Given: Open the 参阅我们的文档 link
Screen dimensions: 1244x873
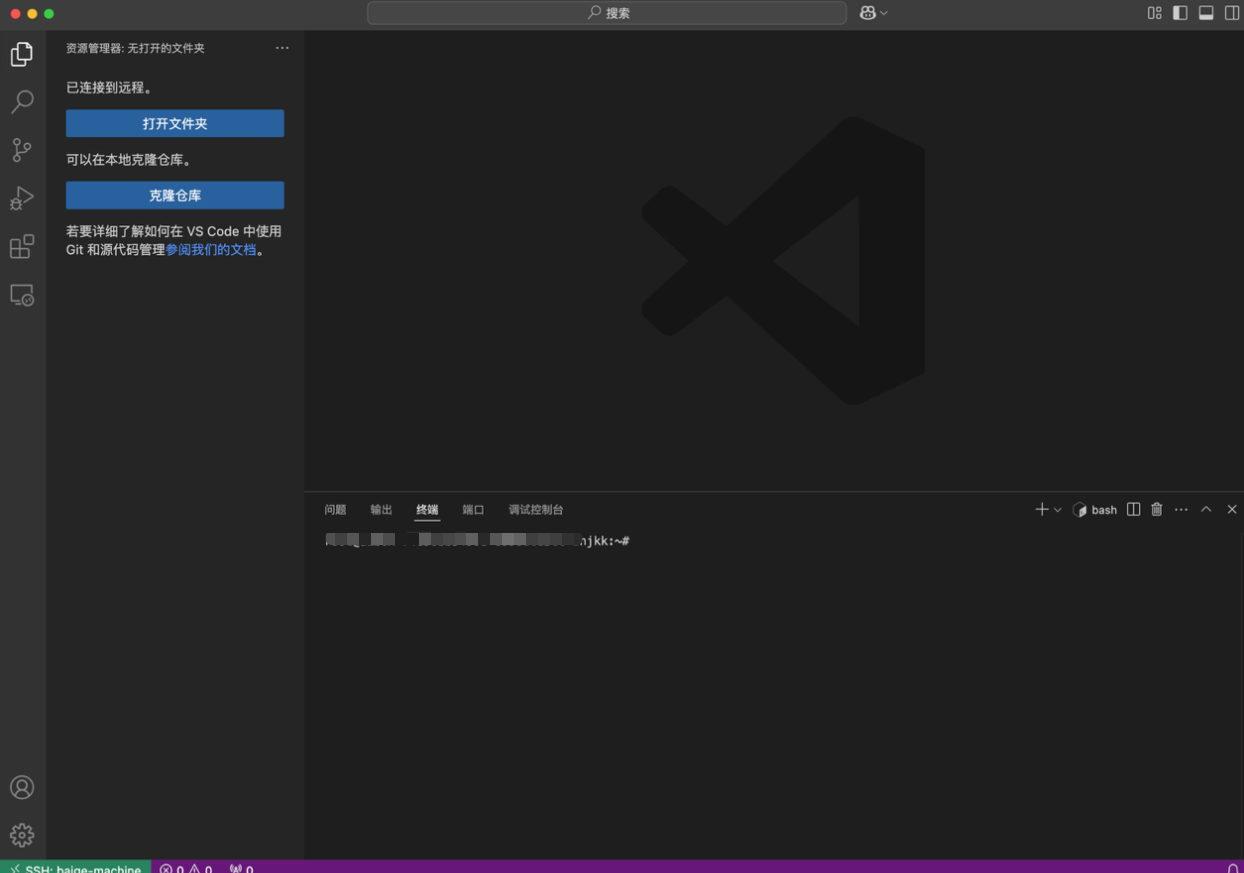Looking at the screenshot, I should (x=211, y=250).
